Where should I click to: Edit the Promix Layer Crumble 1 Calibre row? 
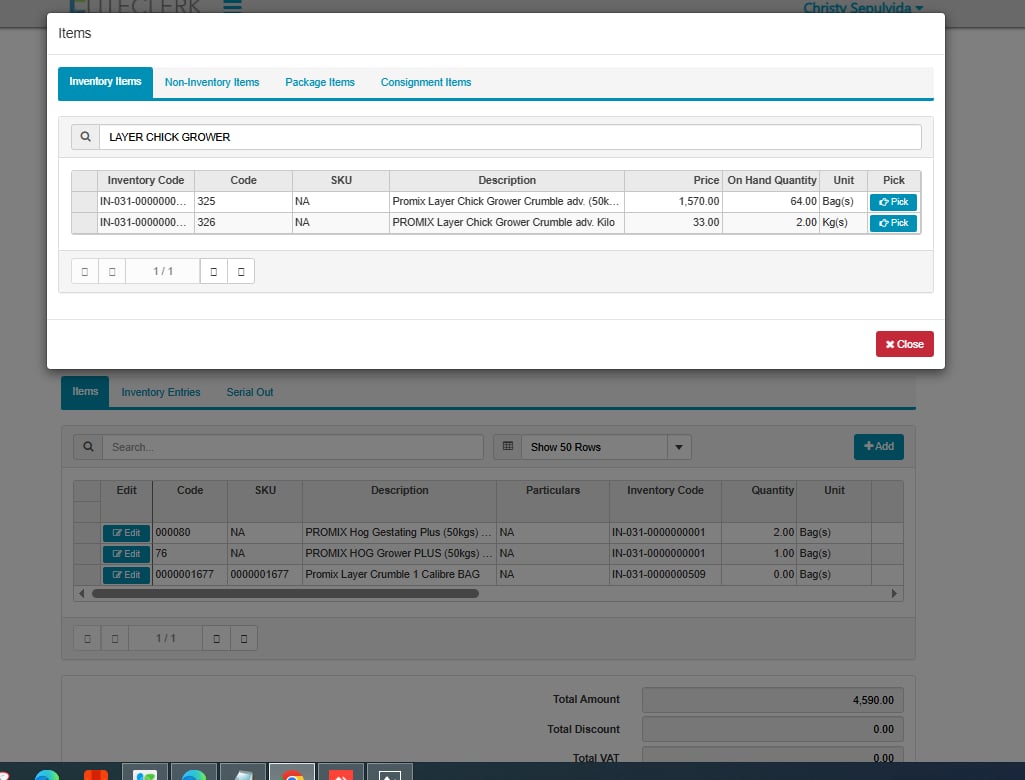126,575
